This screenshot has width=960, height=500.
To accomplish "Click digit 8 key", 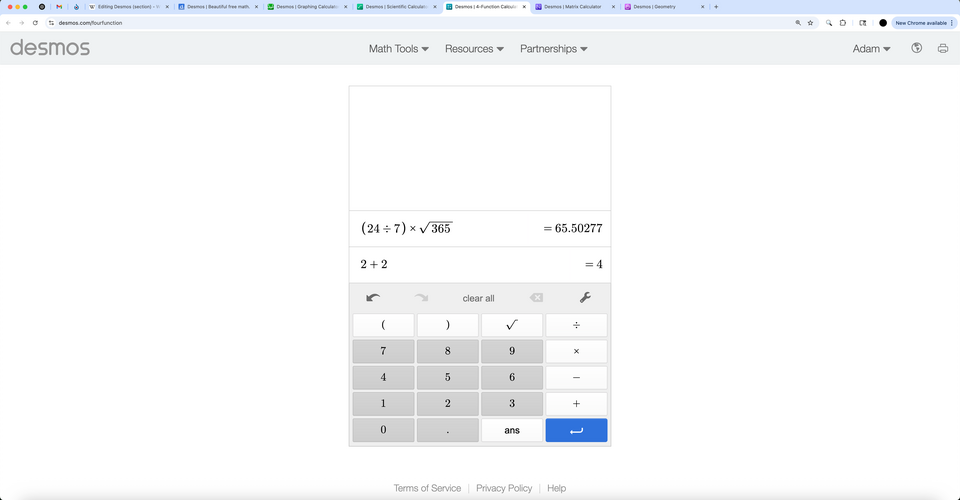I will pos(448,351).
